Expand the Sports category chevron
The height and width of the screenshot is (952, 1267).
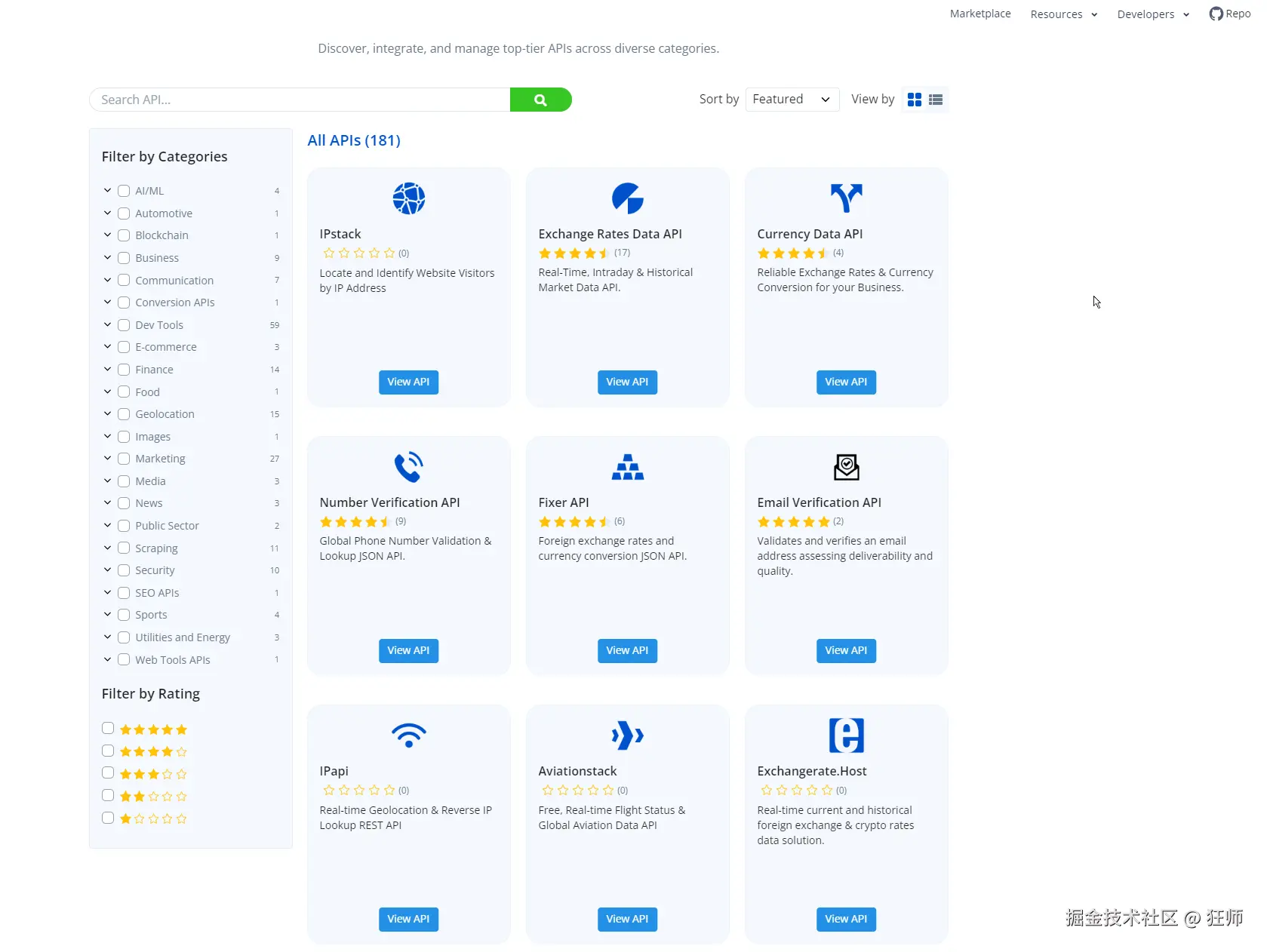pyautogui.click(x=107, y=615)
